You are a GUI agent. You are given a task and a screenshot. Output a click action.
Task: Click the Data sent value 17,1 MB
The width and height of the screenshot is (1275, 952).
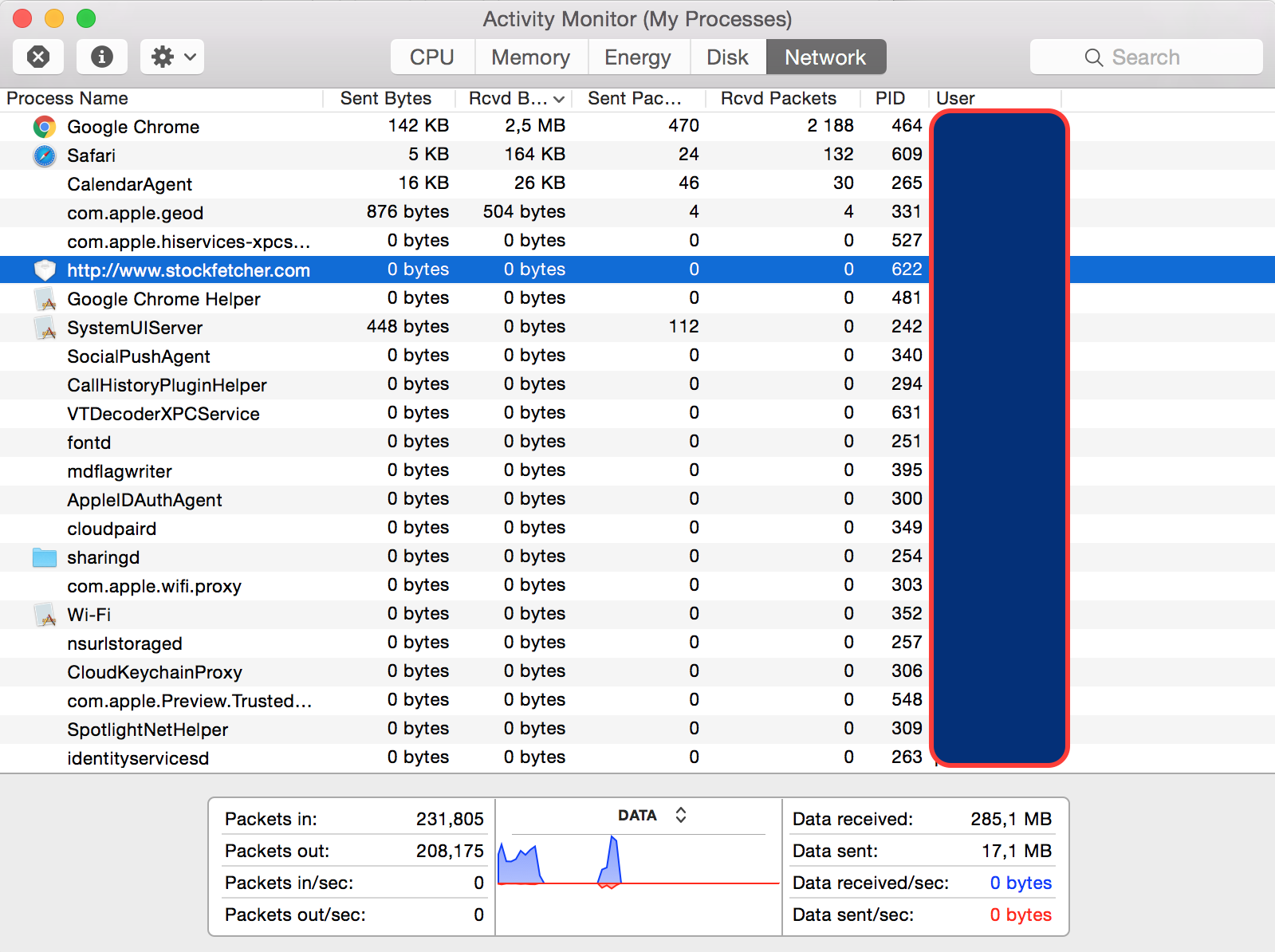(1017, 851)
